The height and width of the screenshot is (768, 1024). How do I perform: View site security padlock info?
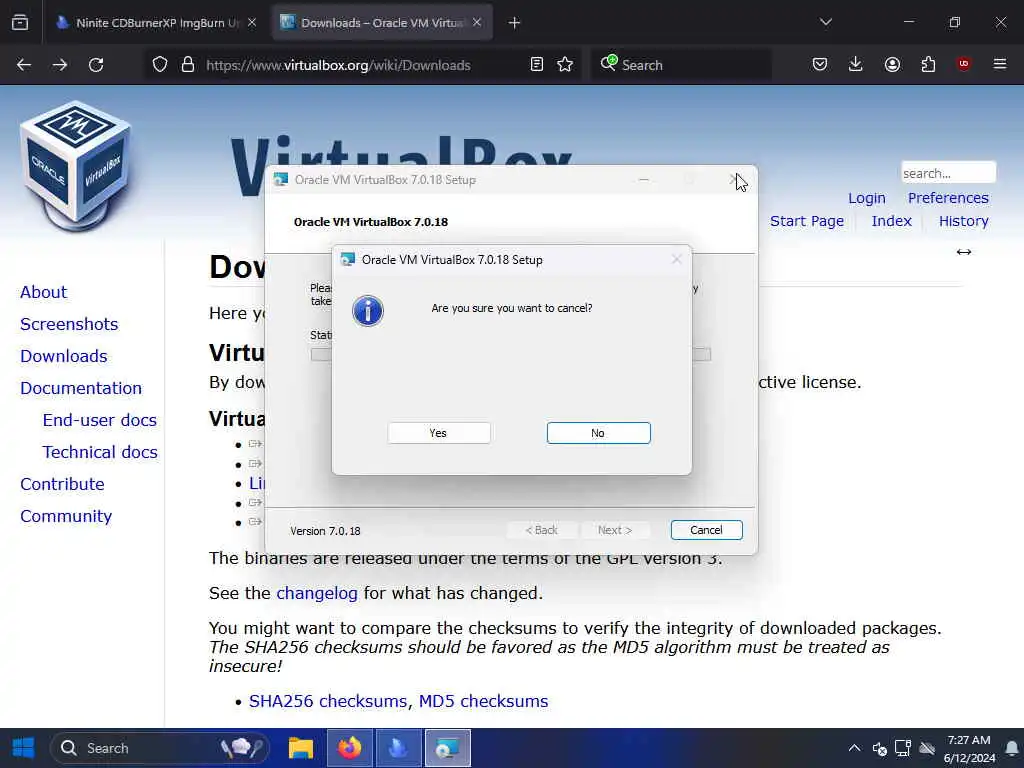click(188, 65)
